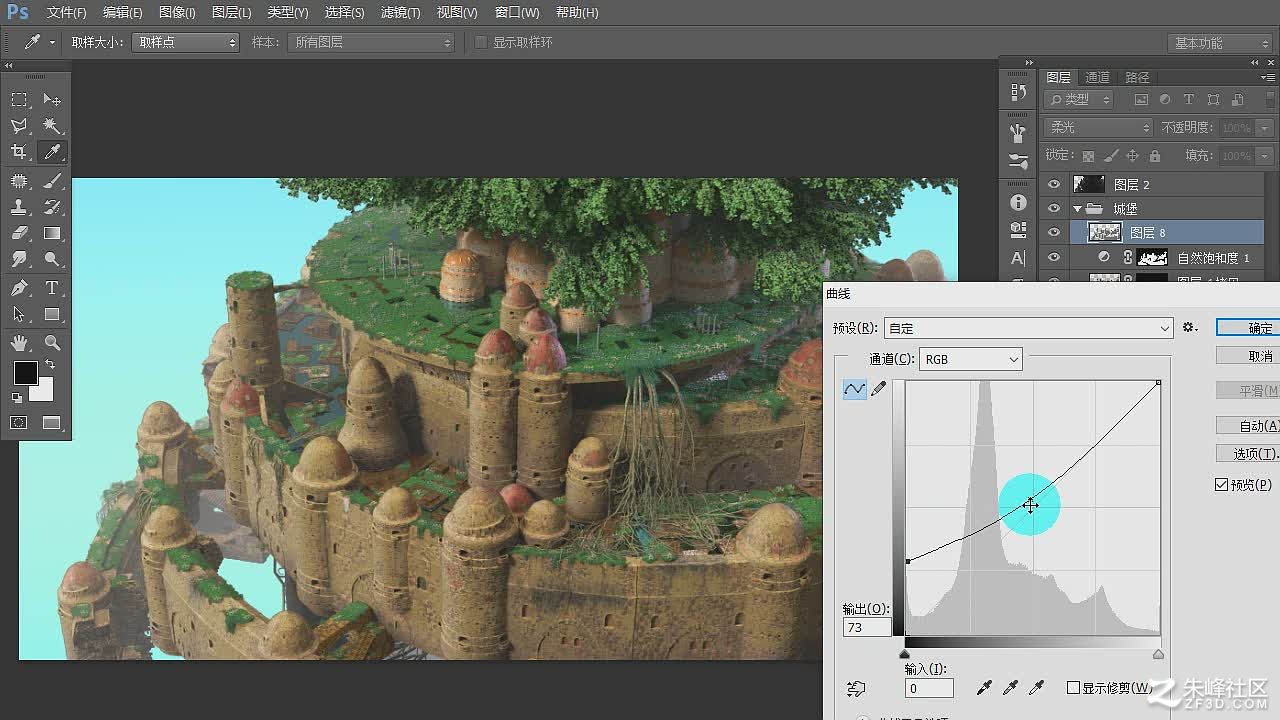Select the Polygonal Lasso tool
1280x720 pixels.
19,126
